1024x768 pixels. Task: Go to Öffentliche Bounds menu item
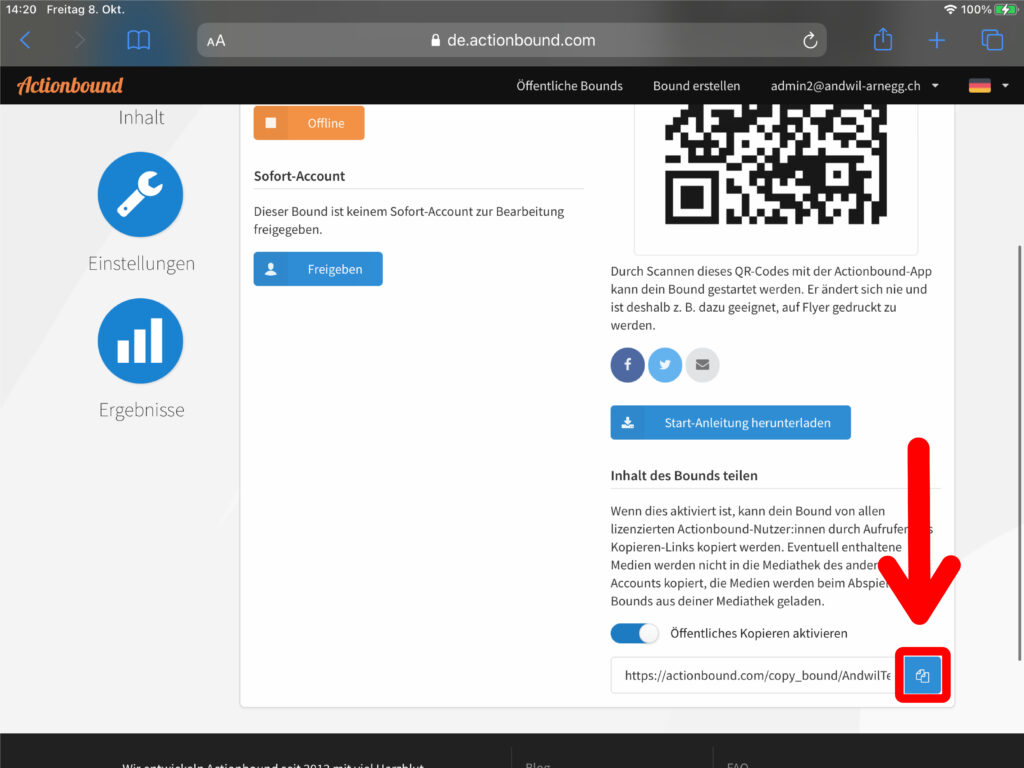(x=569, y=86)
